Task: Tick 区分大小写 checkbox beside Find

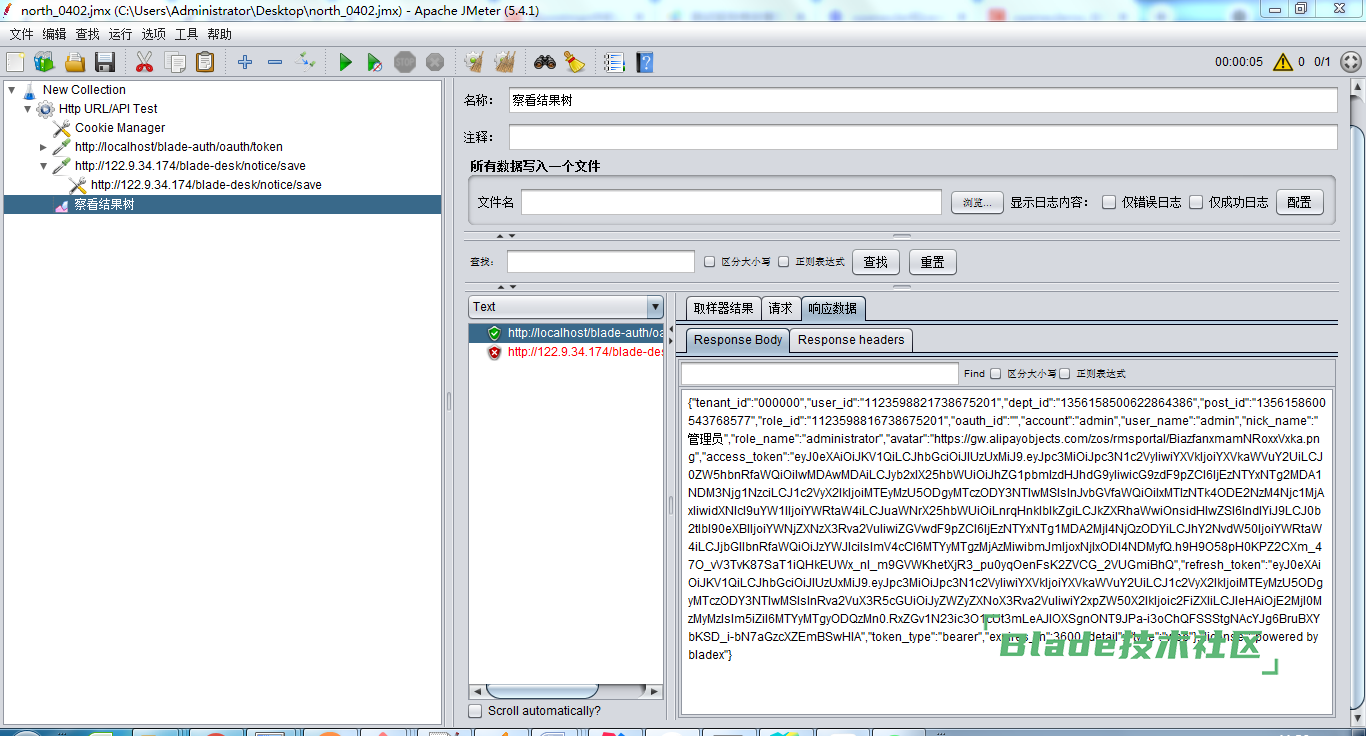Action: pos(996,374)
